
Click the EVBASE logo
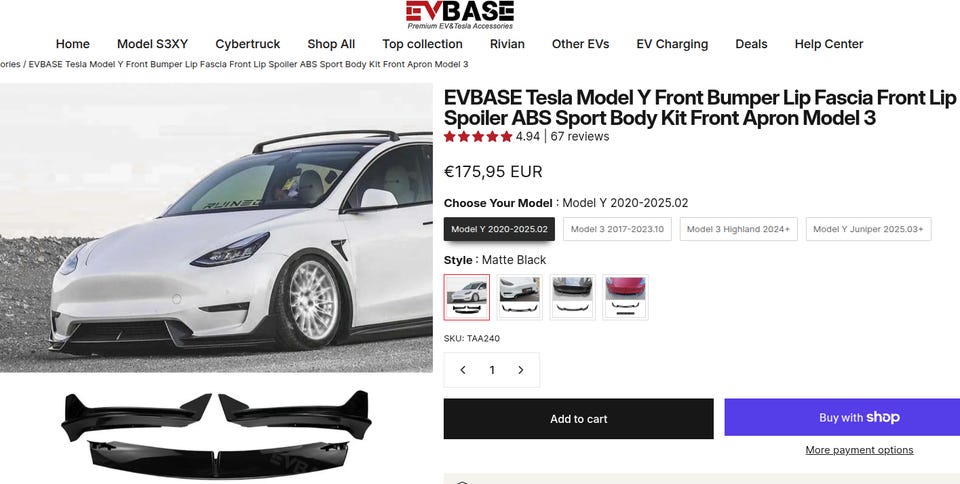(x=460, y=15)
